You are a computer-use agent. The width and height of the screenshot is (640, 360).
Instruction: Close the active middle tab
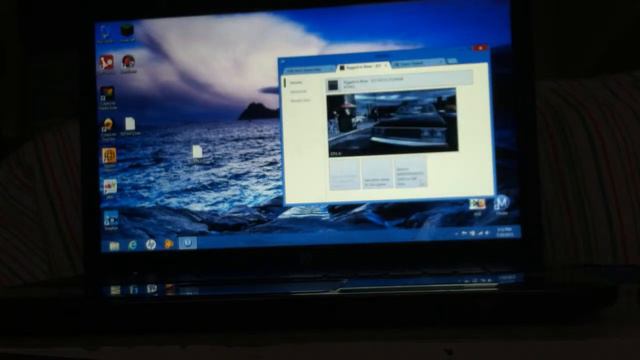(385, 66)
